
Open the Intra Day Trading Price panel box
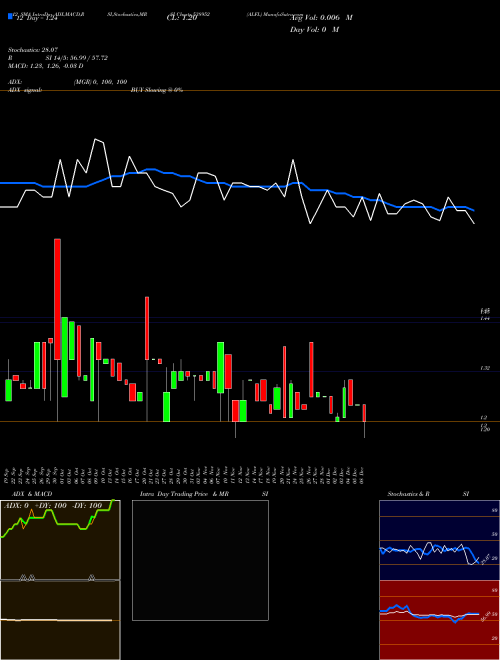pyautogui.click(x=200, y=560)
